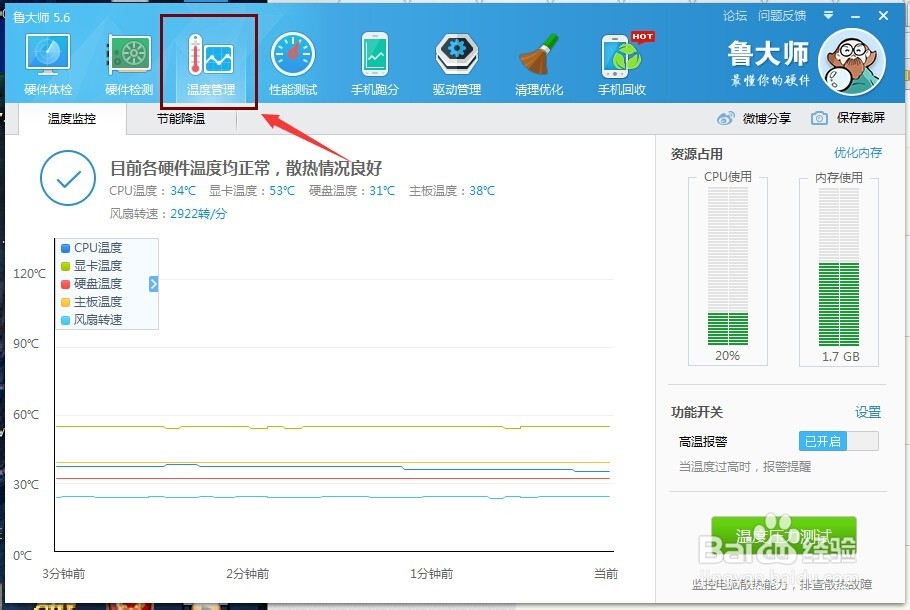Click the 内存使用 1.7 GB bar

click(x=839, y=266)
